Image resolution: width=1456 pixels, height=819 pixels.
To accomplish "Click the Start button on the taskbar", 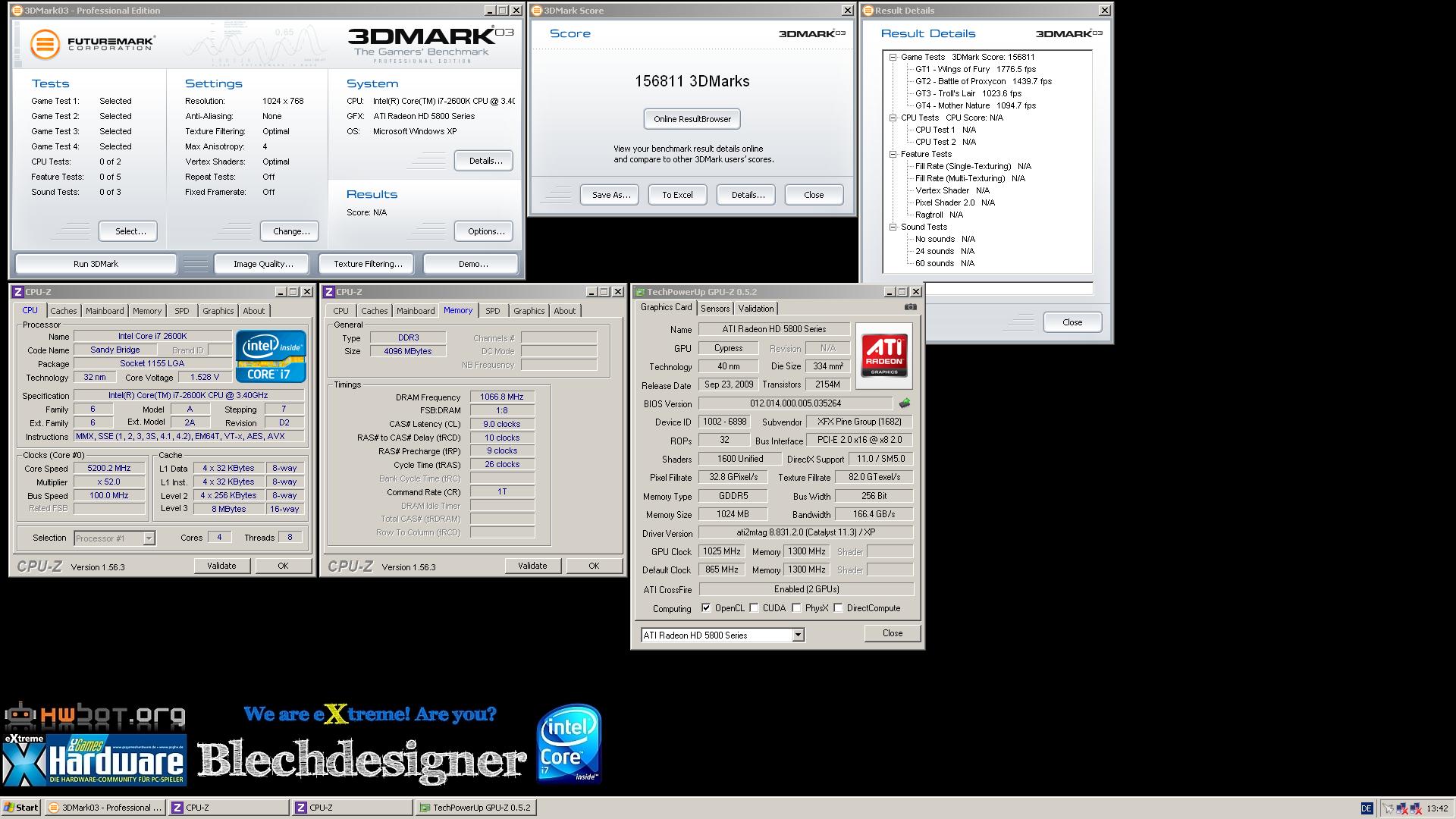I will point(20,808).
